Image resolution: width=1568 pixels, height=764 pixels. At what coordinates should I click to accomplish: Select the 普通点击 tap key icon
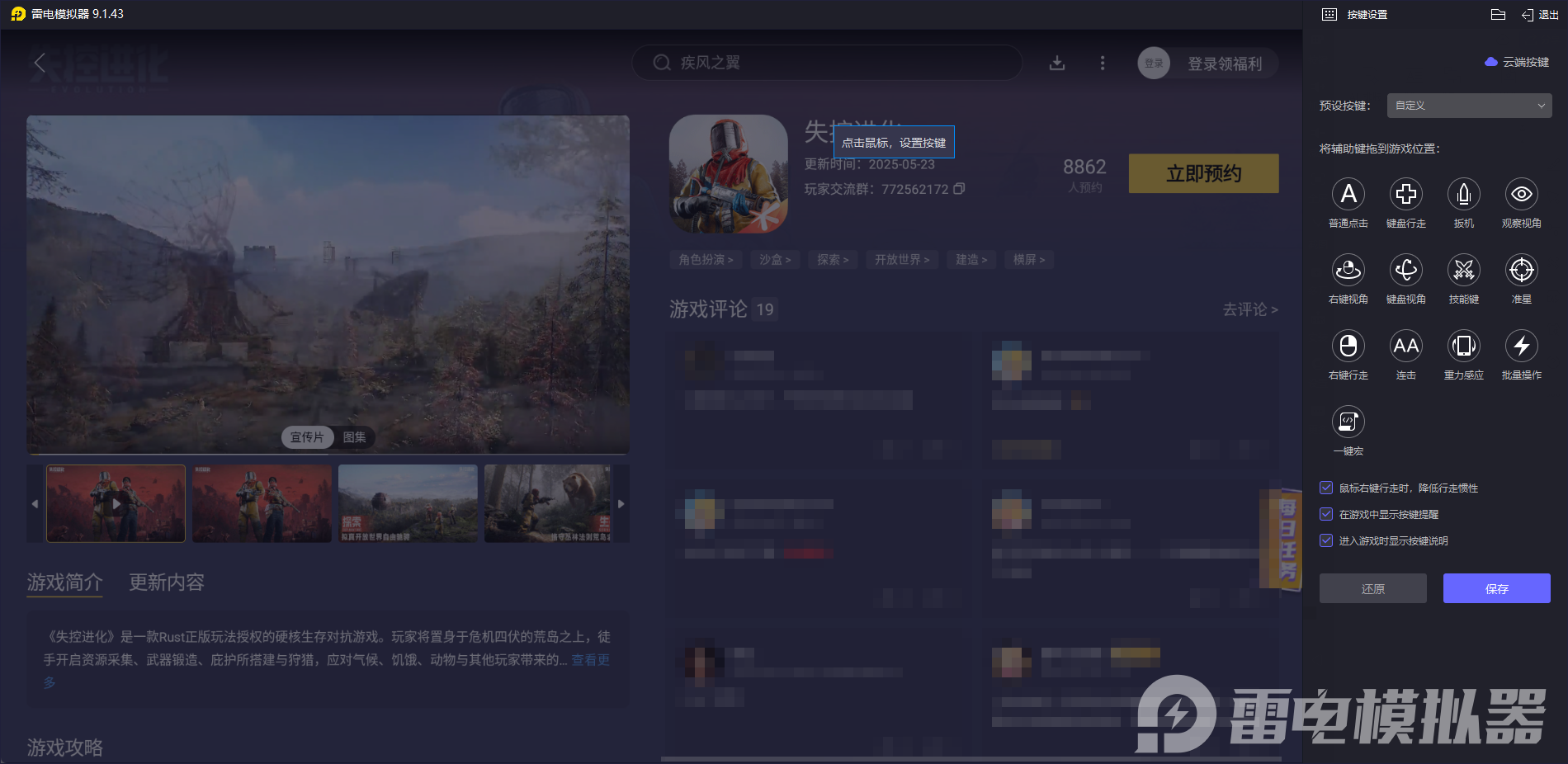click(1348, 194)
